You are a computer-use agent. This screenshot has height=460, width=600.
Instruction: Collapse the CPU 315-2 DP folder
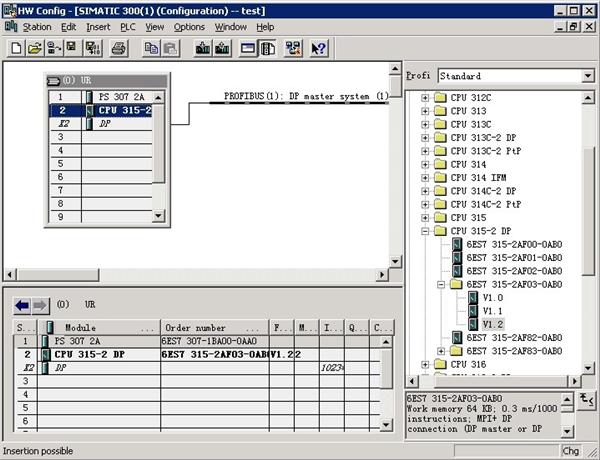coord(425,231)
